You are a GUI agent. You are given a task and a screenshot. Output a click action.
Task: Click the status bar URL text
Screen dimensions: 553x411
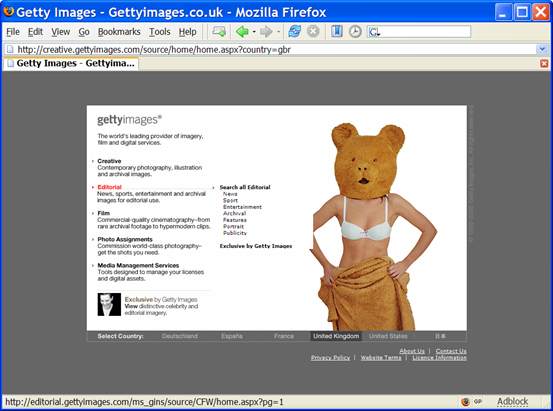(x=144, y=402)
